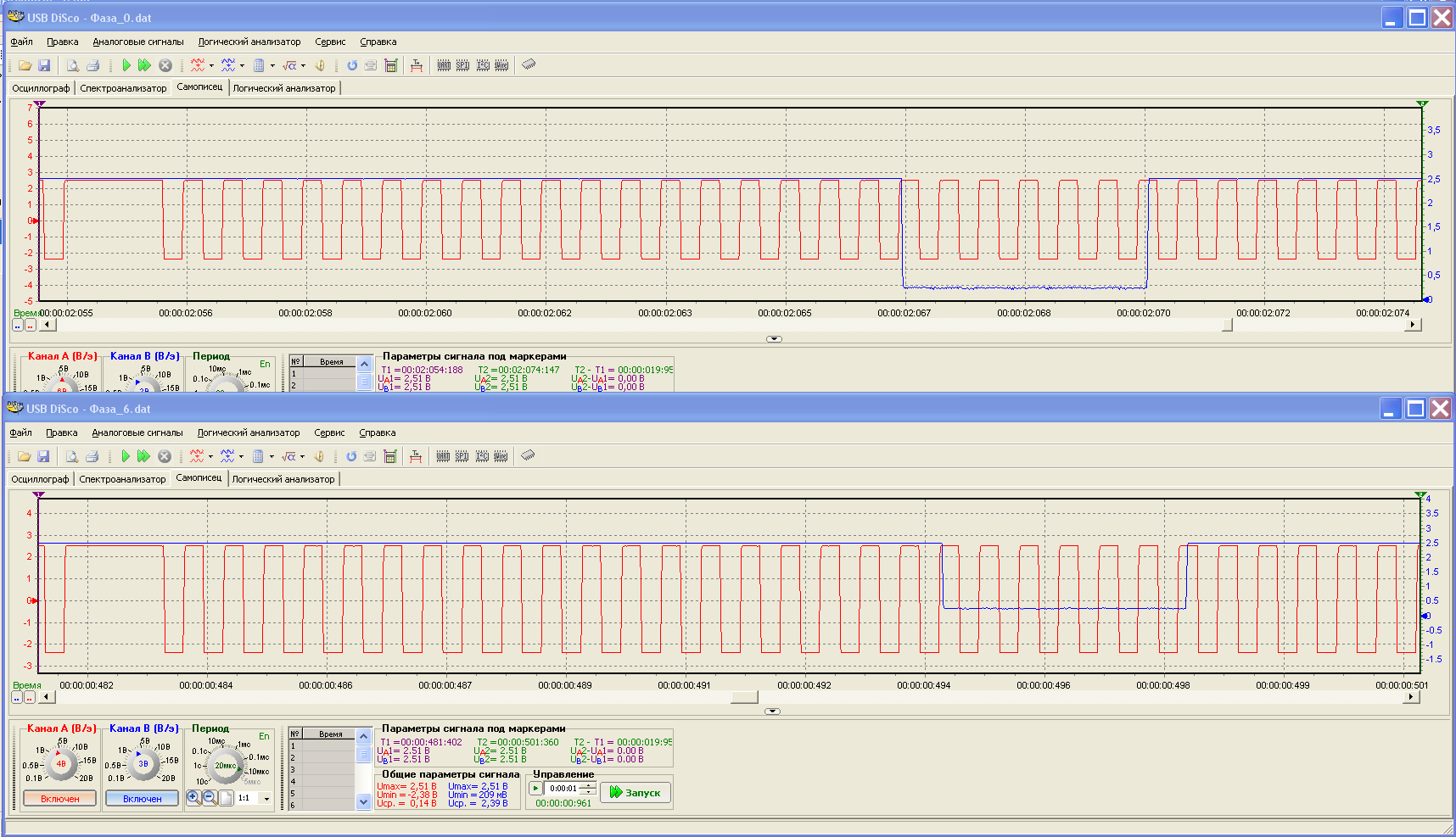
Task: Open math function dropdown arrow, Фаза_0 toolbar
Action: point(303,65)
